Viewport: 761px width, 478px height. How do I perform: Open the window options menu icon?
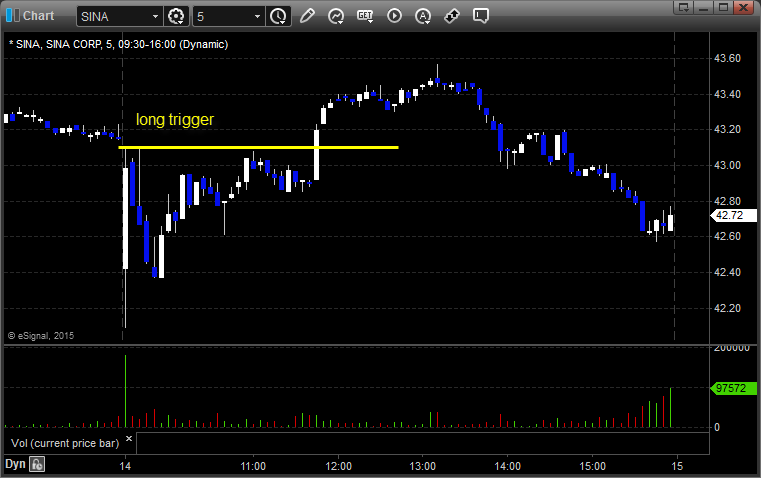[x=684, y=7]
